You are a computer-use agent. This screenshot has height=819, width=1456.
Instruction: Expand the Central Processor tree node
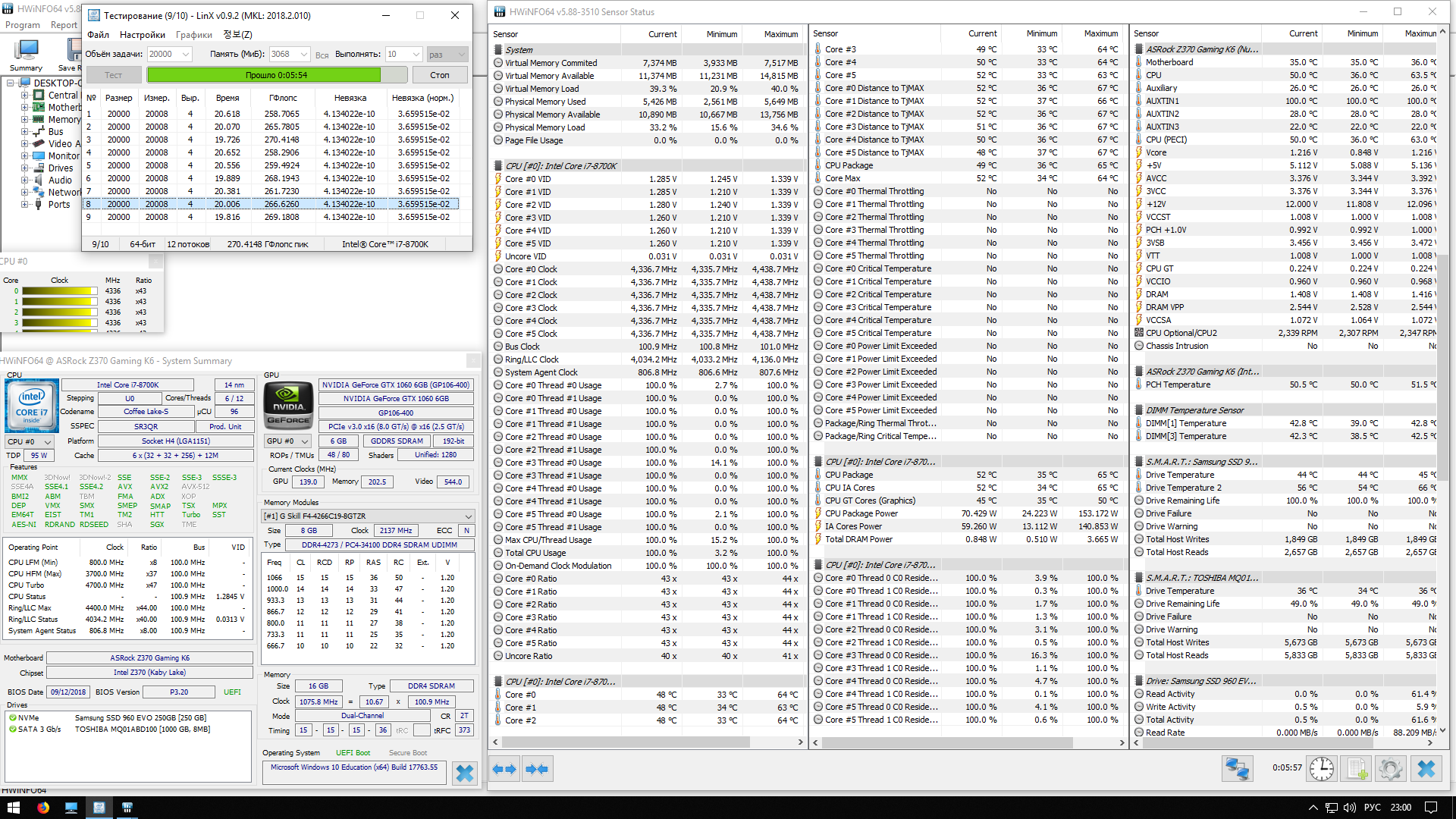(25, 96)
